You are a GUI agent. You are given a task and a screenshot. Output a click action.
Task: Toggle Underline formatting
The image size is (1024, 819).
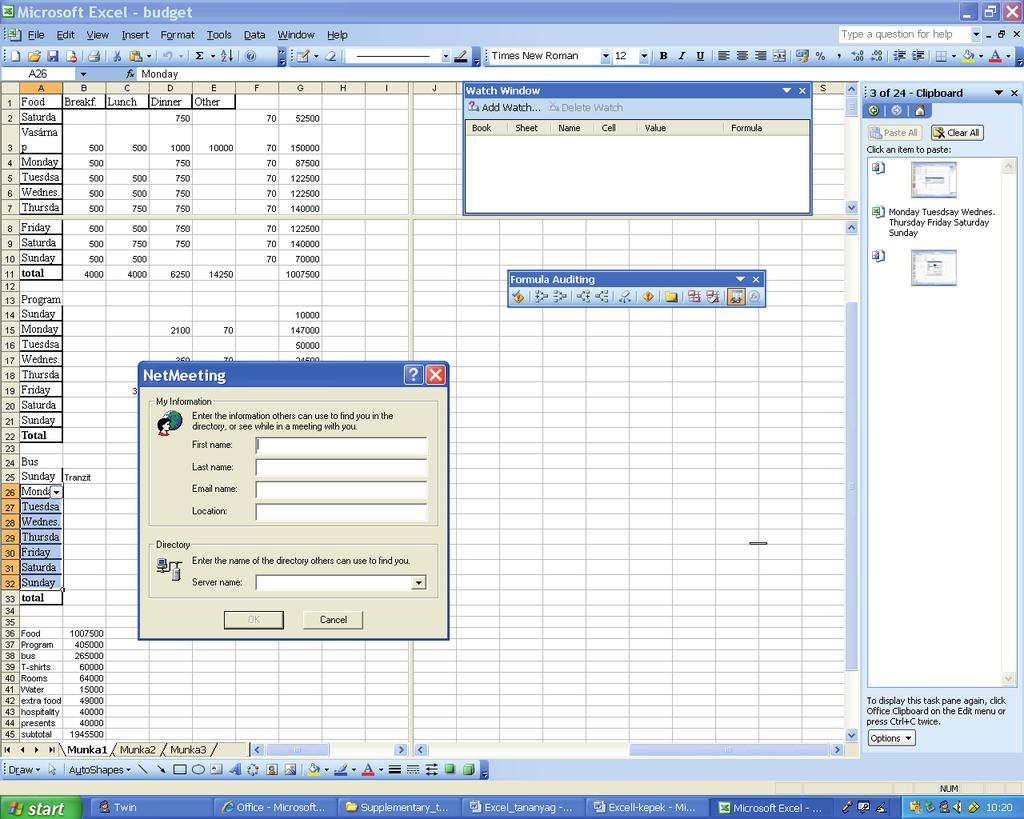[700, 56]
